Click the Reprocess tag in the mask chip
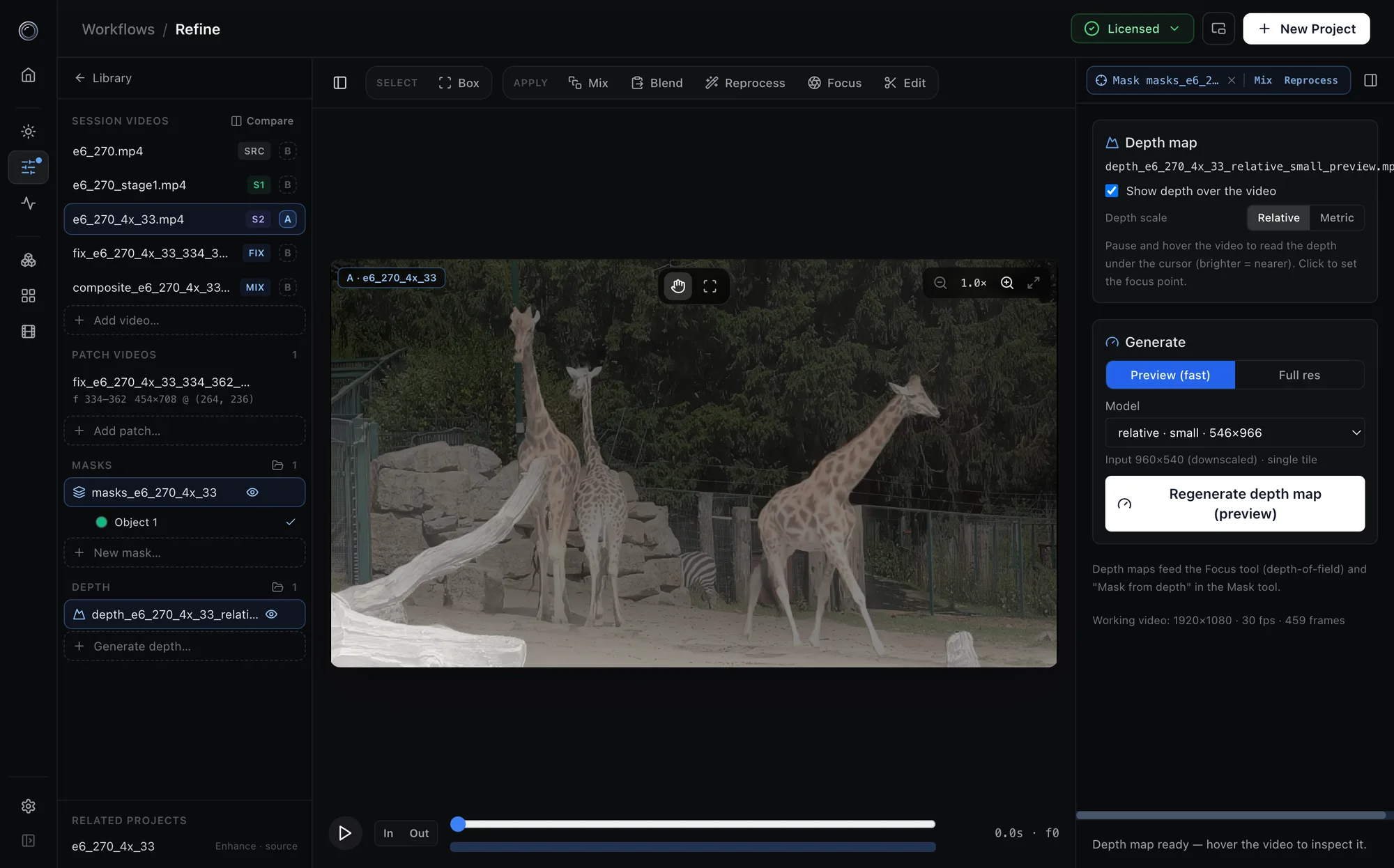Screen dimensions: 1394x868 [x=1310, y=80]
